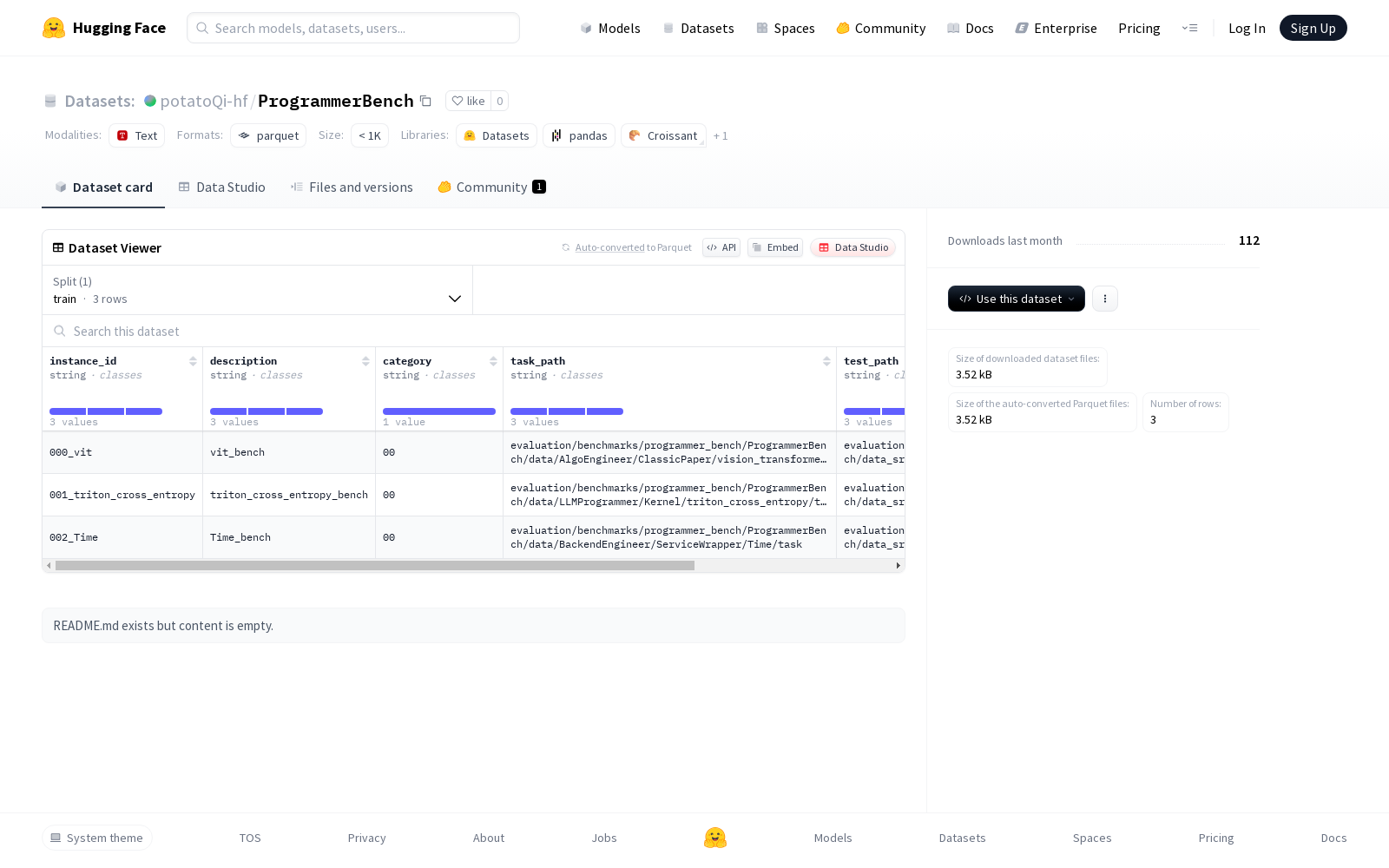
Task: Click the category value distribution bar
Action: 439,411
